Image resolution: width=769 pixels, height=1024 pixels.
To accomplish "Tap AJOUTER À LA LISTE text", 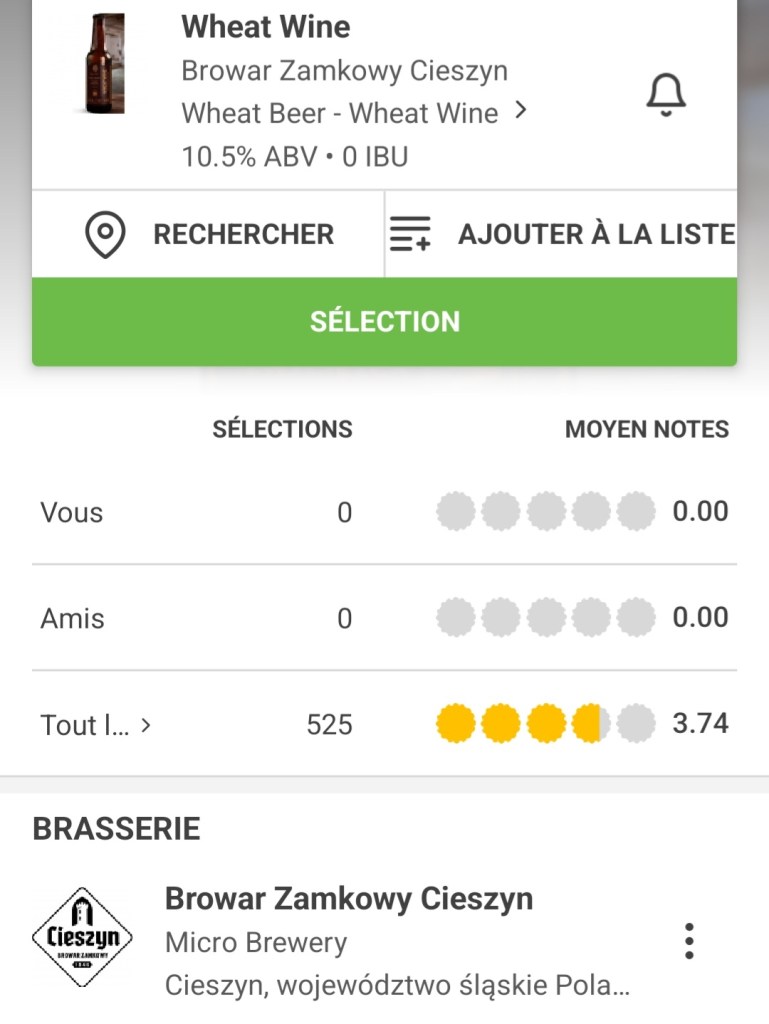I will point(596,235).
